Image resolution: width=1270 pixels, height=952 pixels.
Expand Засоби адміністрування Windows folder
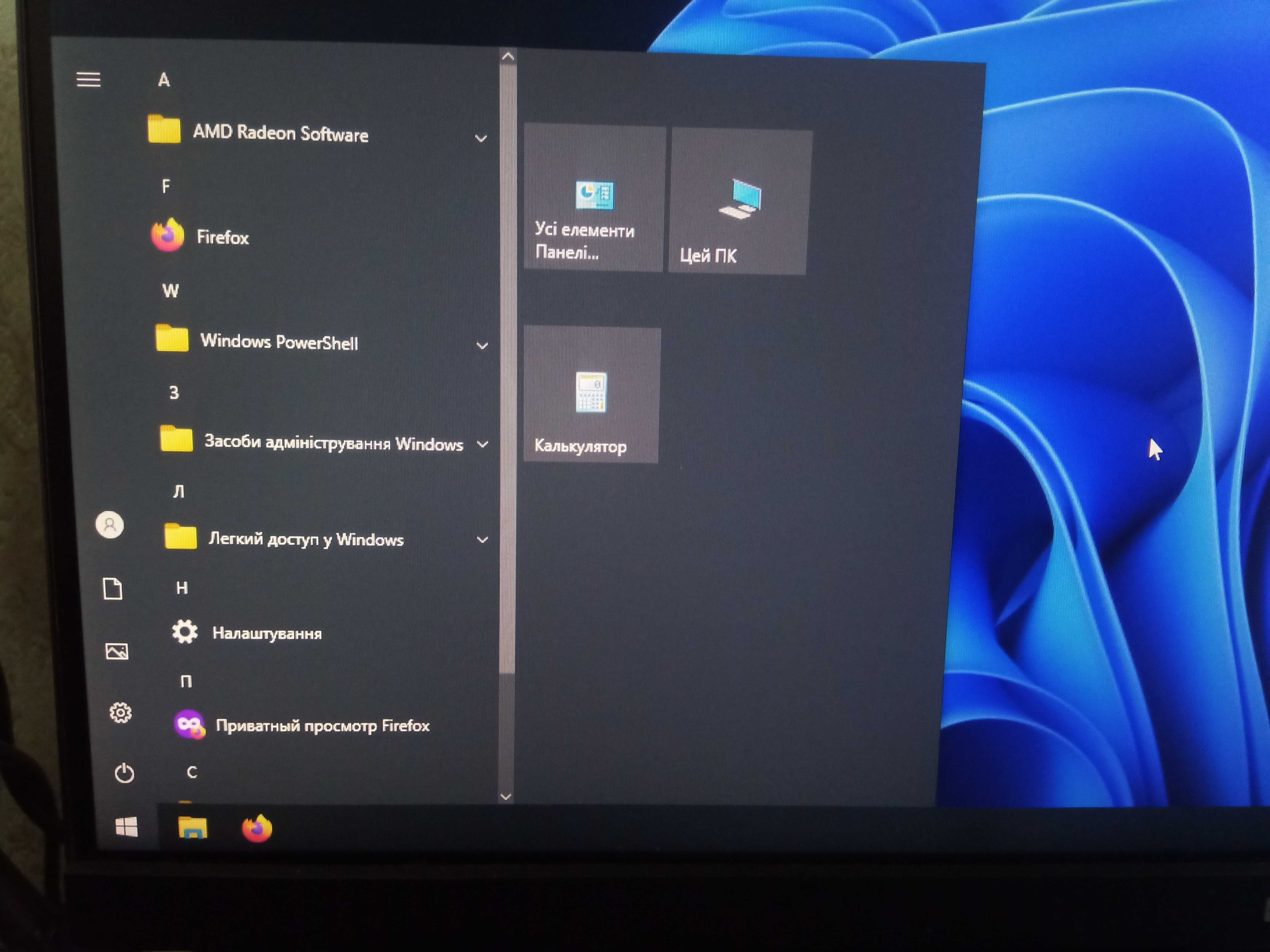pos(324,442)
